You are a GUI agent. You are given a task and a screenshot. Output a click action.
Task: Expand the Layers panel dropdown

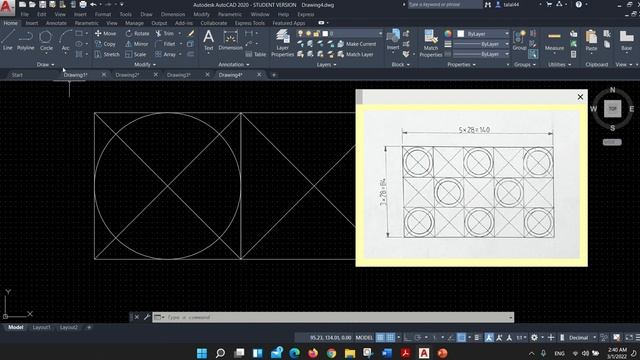327,64
